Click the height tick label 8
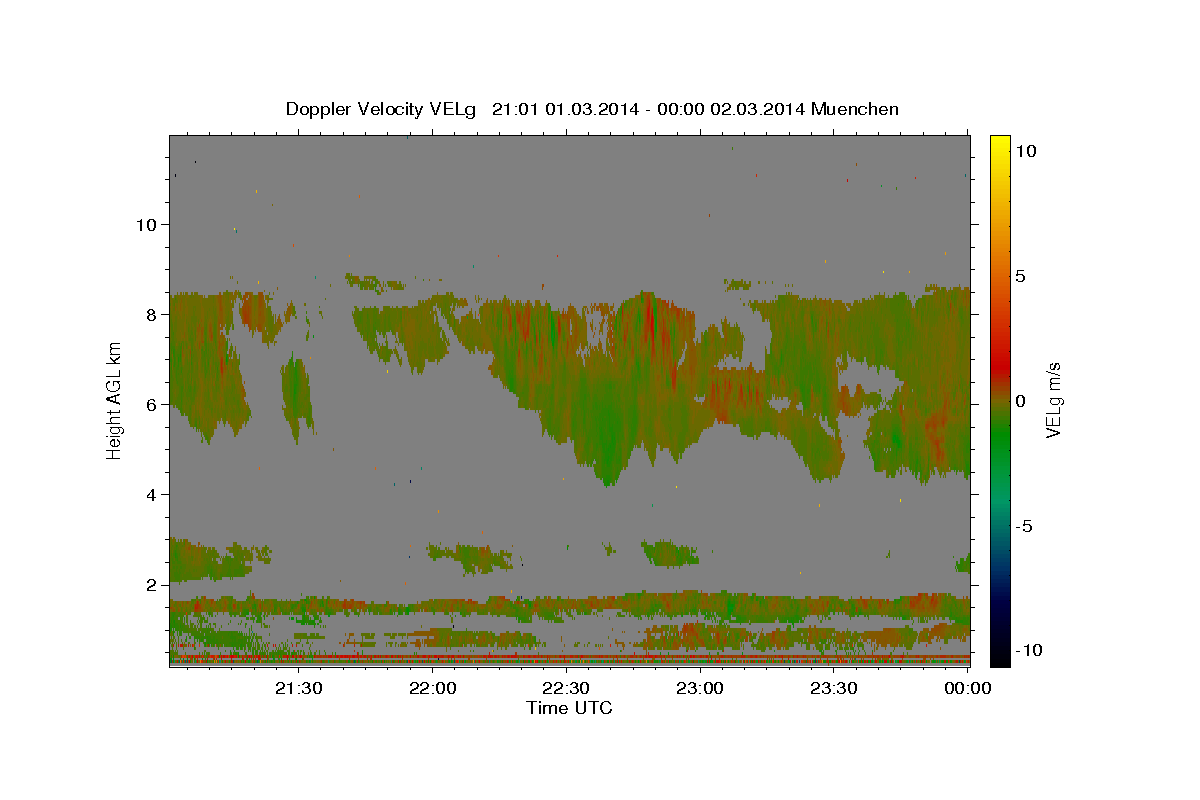 point(150,314)
